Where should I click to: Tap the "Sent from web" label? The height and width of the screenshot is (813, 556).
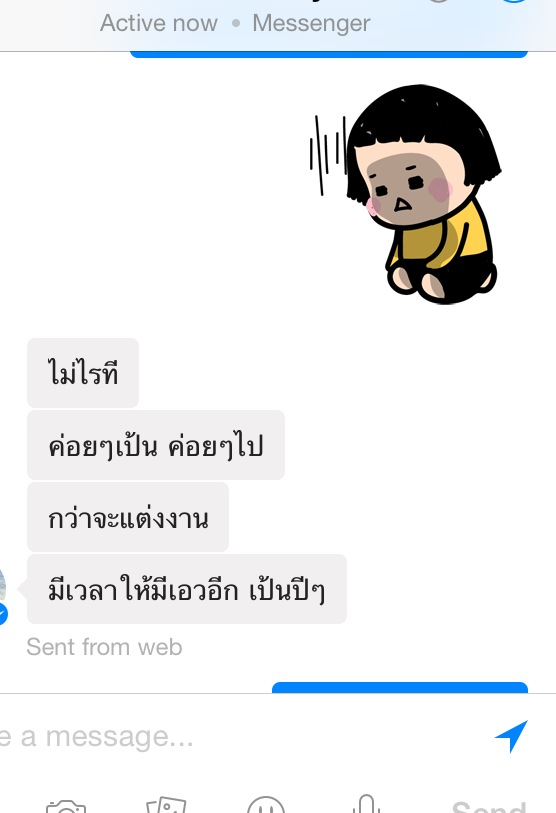[104, 647]
